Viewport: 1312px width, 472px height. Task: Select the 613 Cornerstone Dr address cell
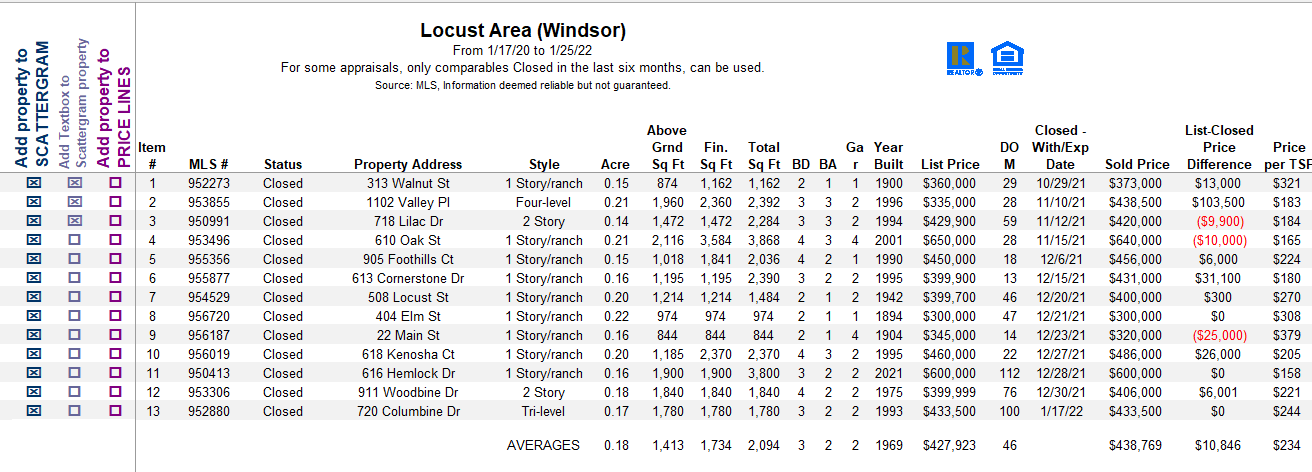point(408,278)
